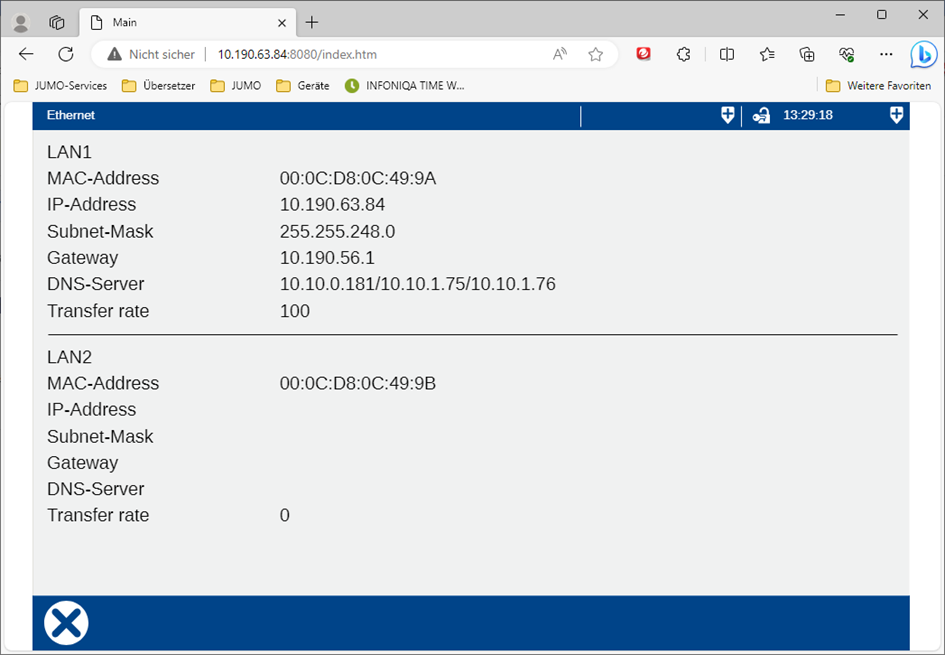Image resolution: width=945 pixels, height=655 pixels.
Task: Click the red Trend Micro extension icon
Action: pos(644,54)
